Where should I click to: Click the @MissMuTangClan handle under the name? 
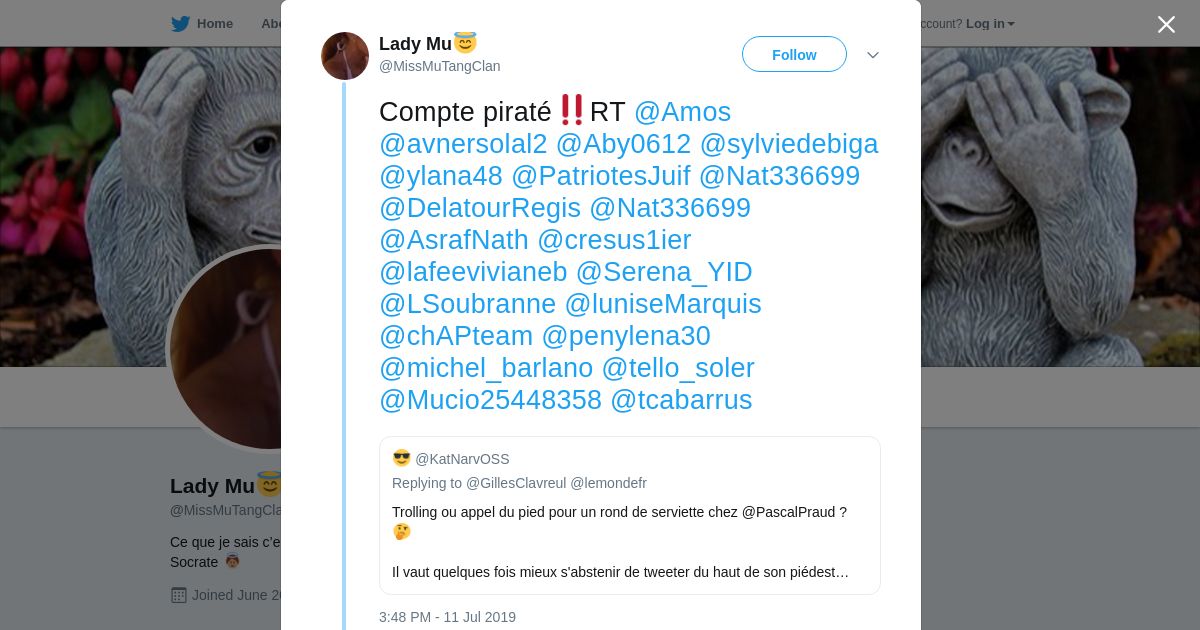pyautogui.click(x=440, y=66)
